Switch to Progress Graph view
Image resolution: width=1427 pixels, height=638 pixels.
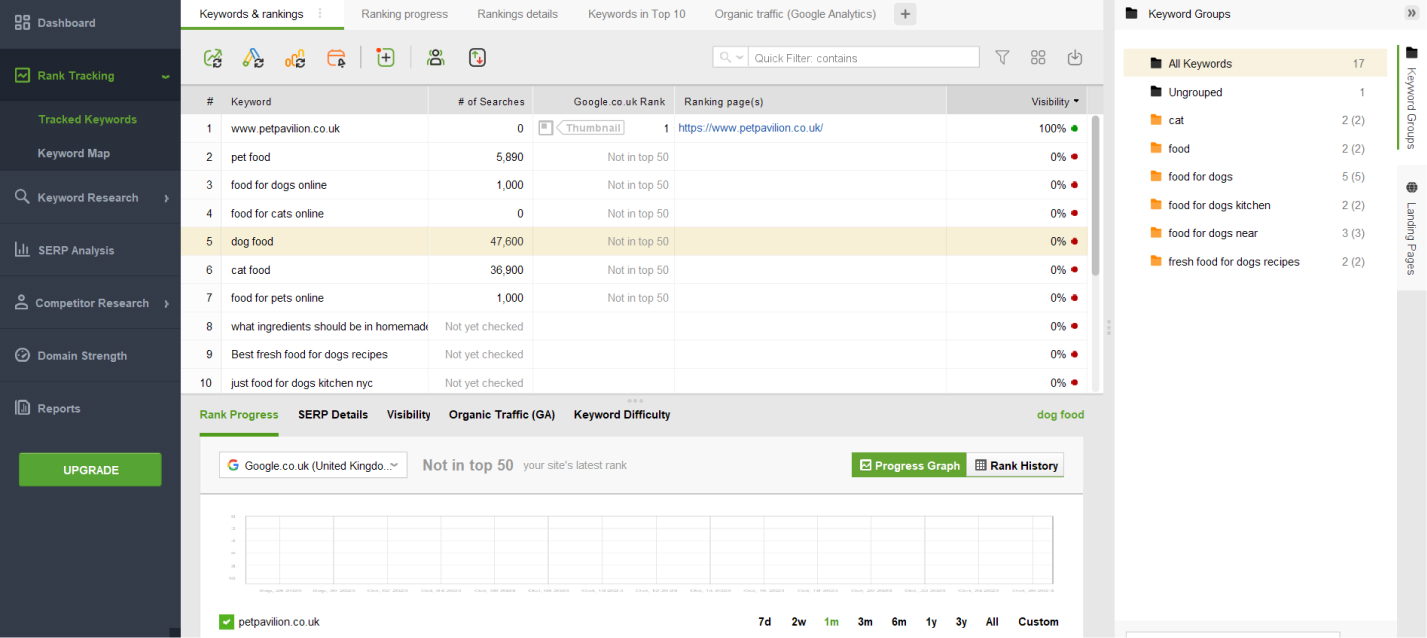point(909,465)
